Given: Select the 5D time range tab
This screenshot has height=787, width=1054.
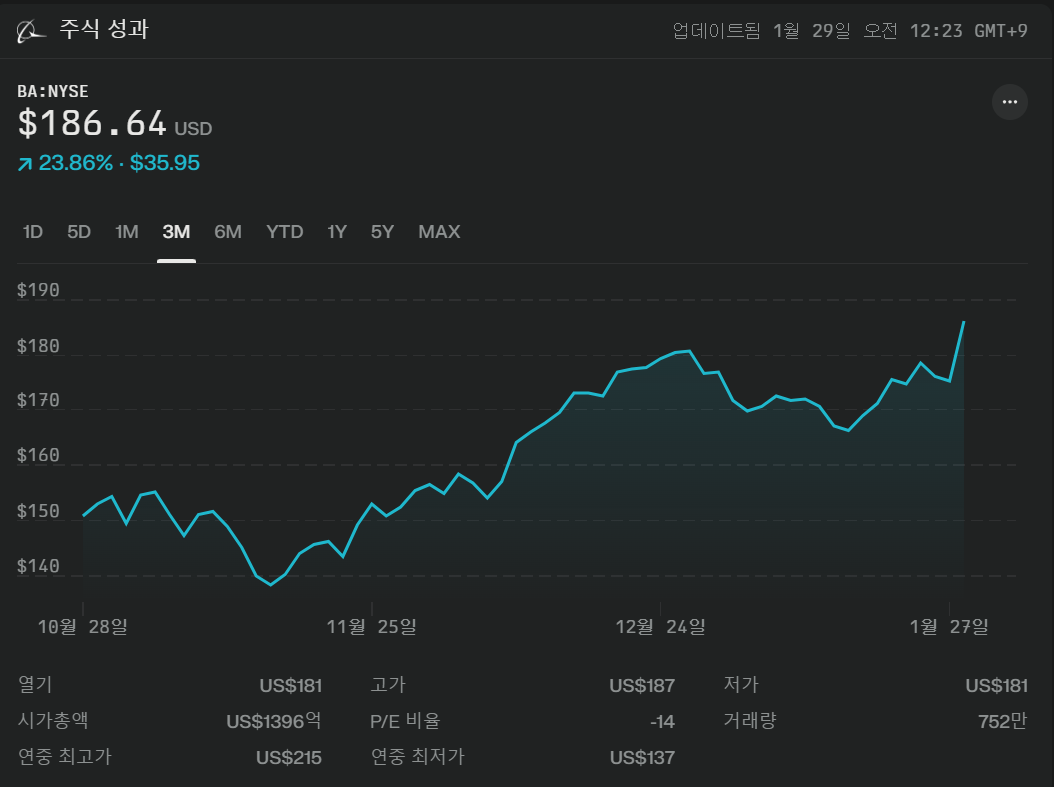Looking at the screenshot, I should coord(79,232).
